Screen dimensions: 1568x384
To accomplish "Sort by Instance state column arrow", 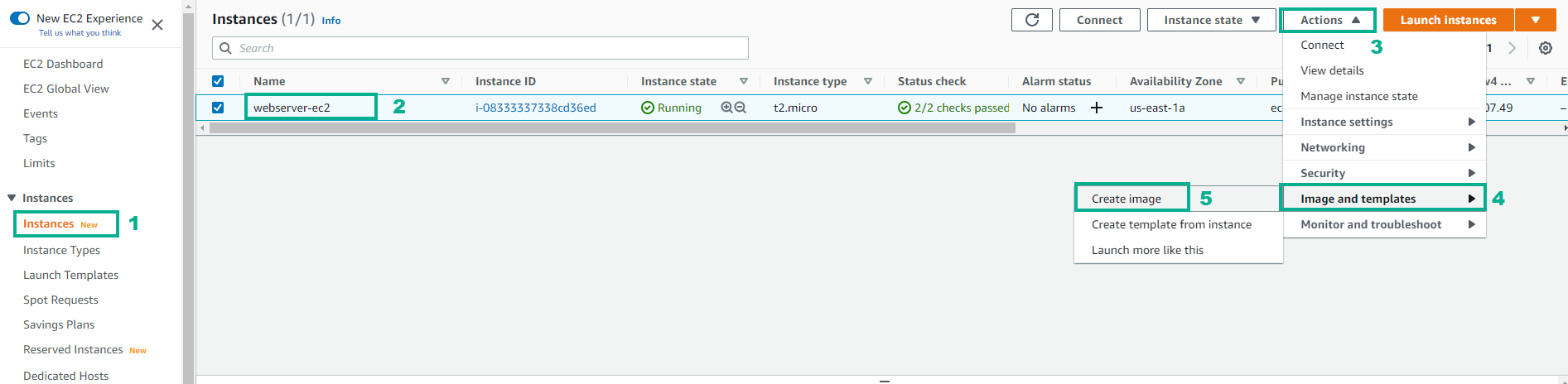I will tap(744, 81).
